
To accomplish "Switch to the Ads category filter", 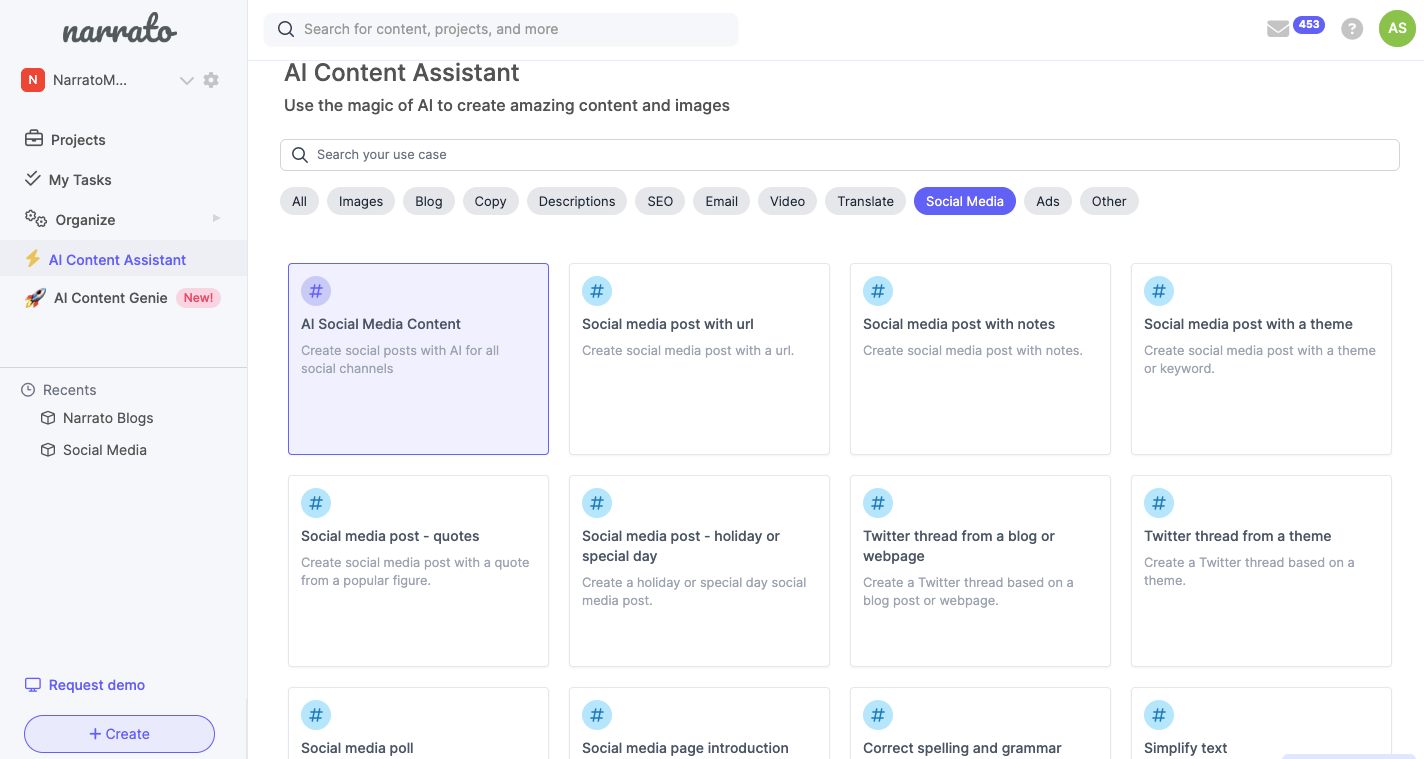I will tap(1047, 201).
